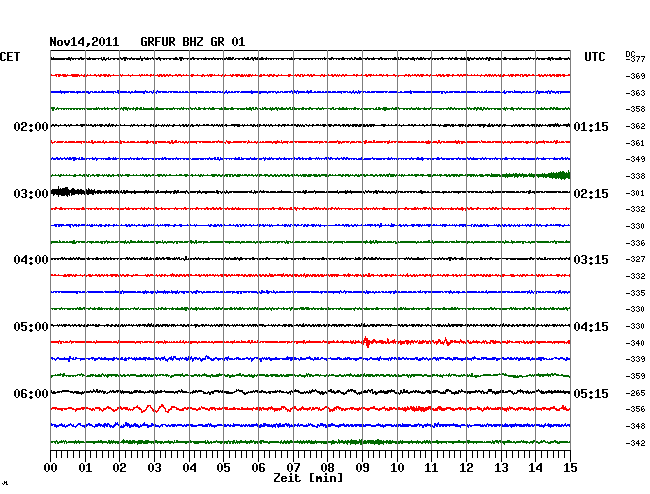Select the "03:15" UTC time label

pyautogui.click(x=591, y=260)
